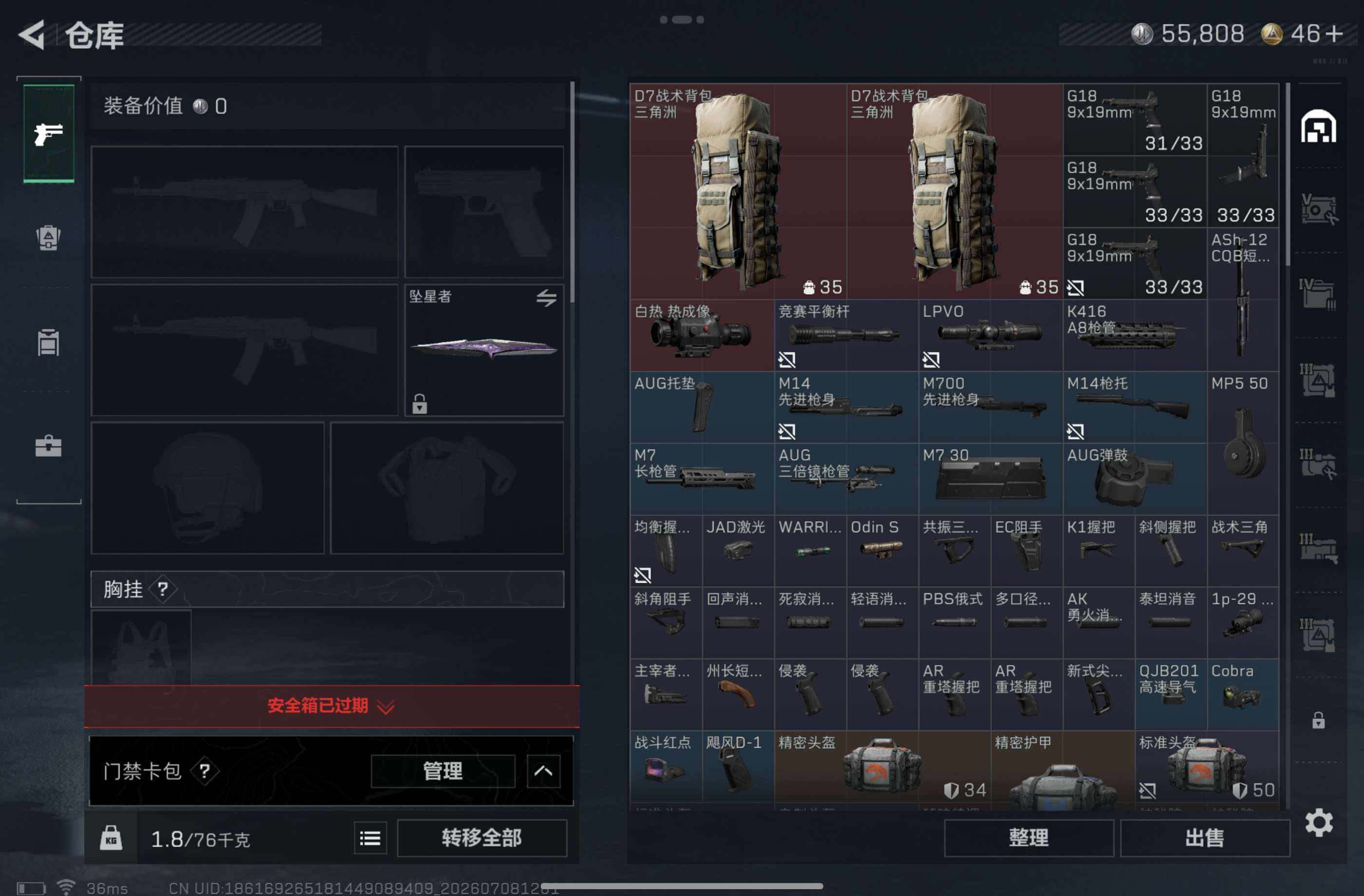
Task: Click the weight lock KG icon
Action: pyautogui.click(x=111, y=838)
